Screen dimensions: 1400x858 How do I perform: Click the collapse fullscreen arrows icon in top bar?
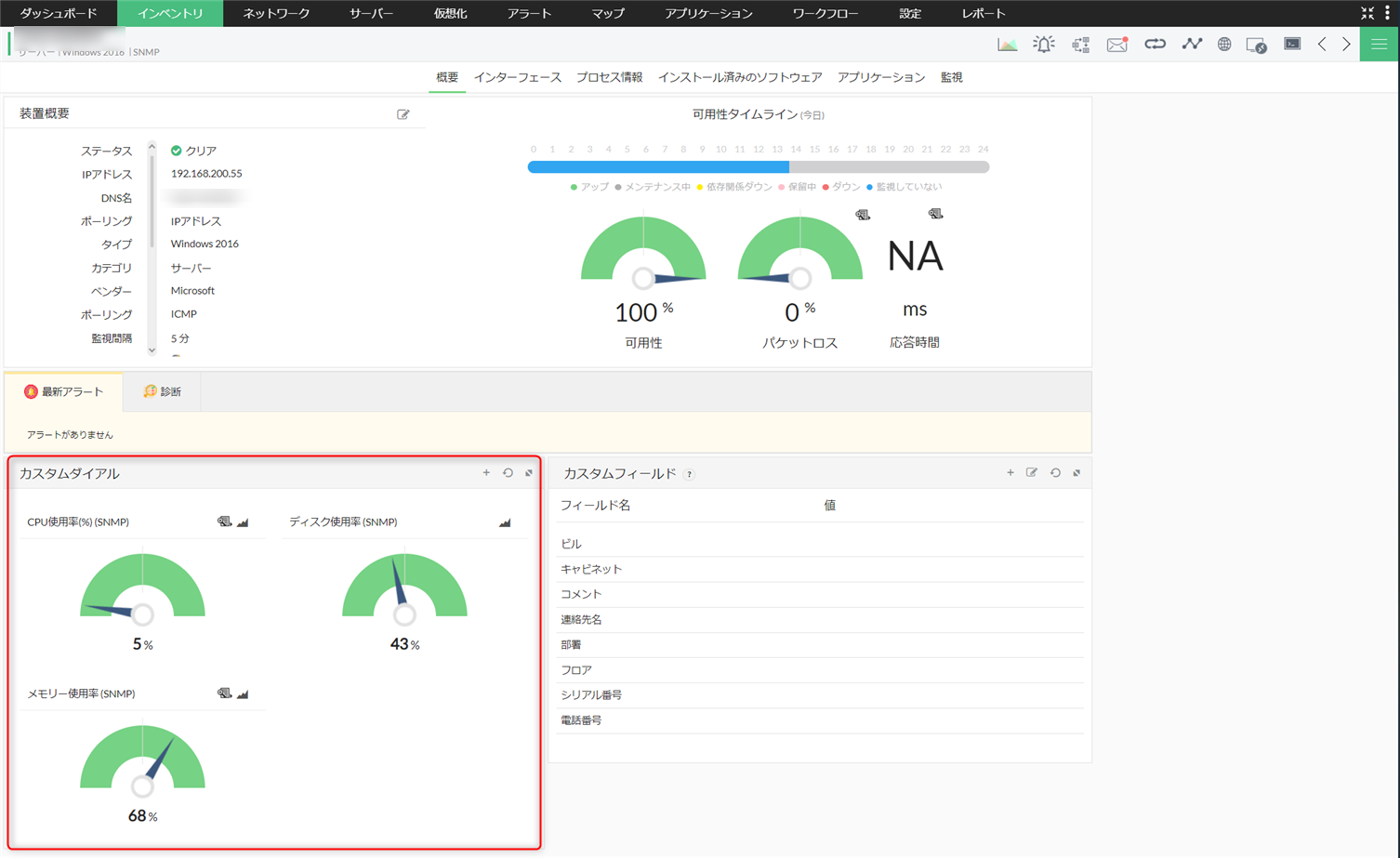pyautogui.click(x=1367, y=13)
